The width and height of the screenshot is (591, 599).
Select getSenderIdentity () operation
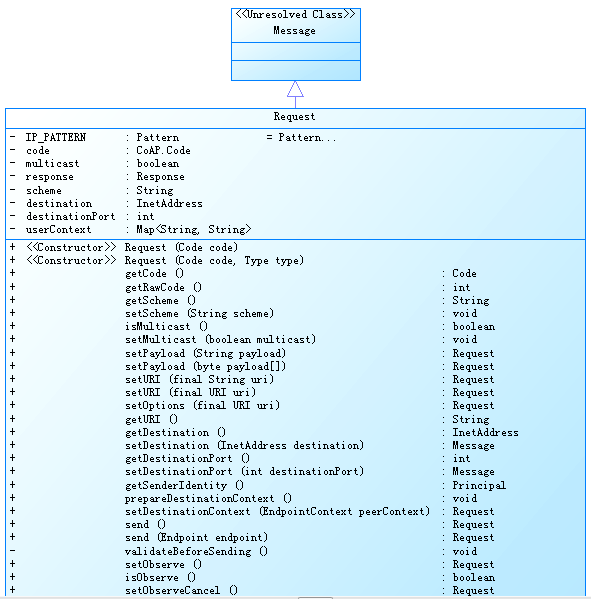[x=184, y=485]
